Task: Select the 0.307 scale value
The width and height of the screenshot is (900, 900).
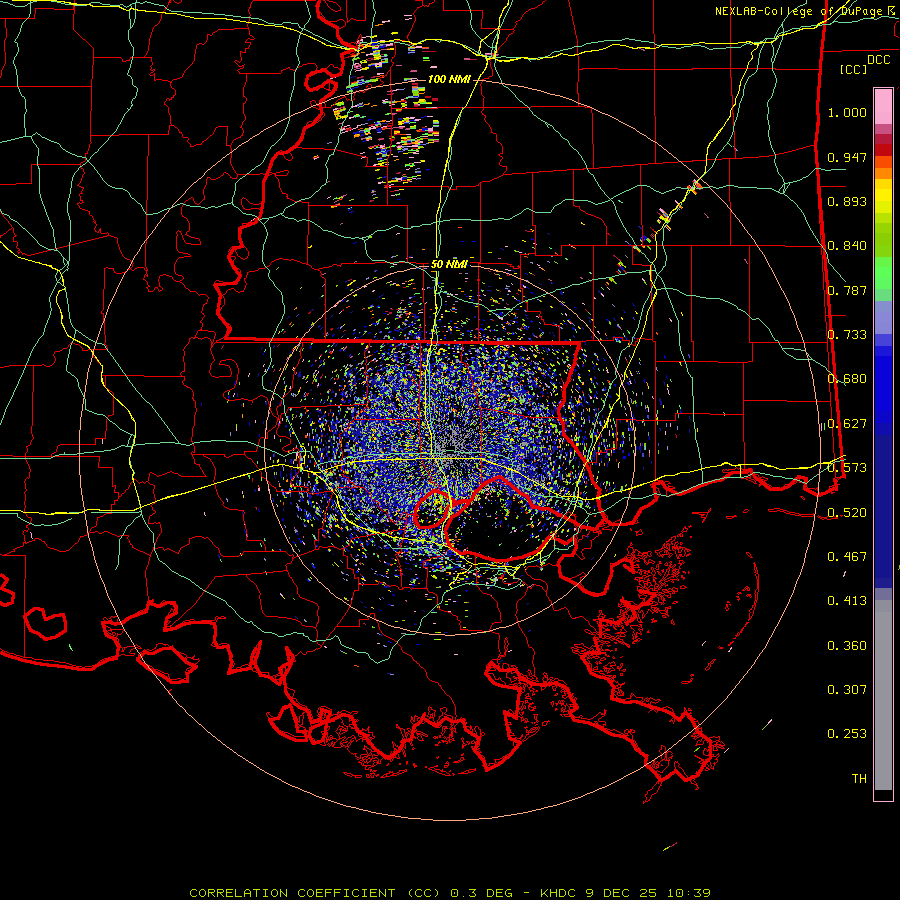Action: pyautogui.click(x=847, y=690)
